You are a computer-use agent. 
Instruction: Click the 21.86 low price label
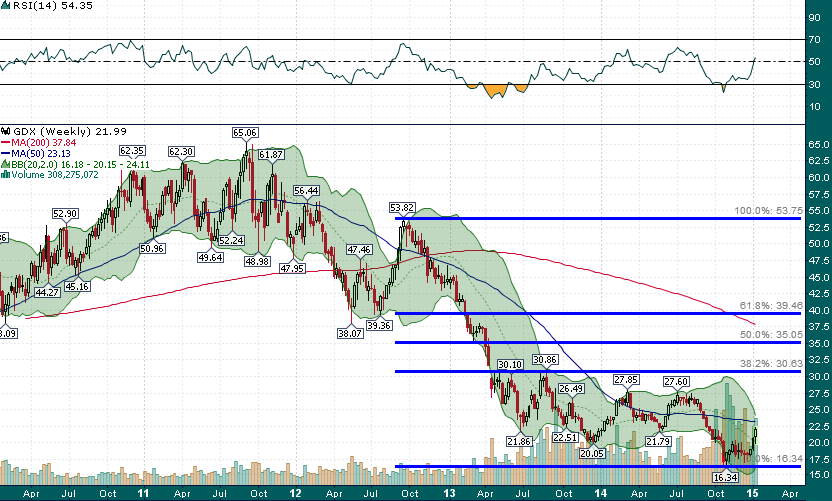[x=519, y=442]
